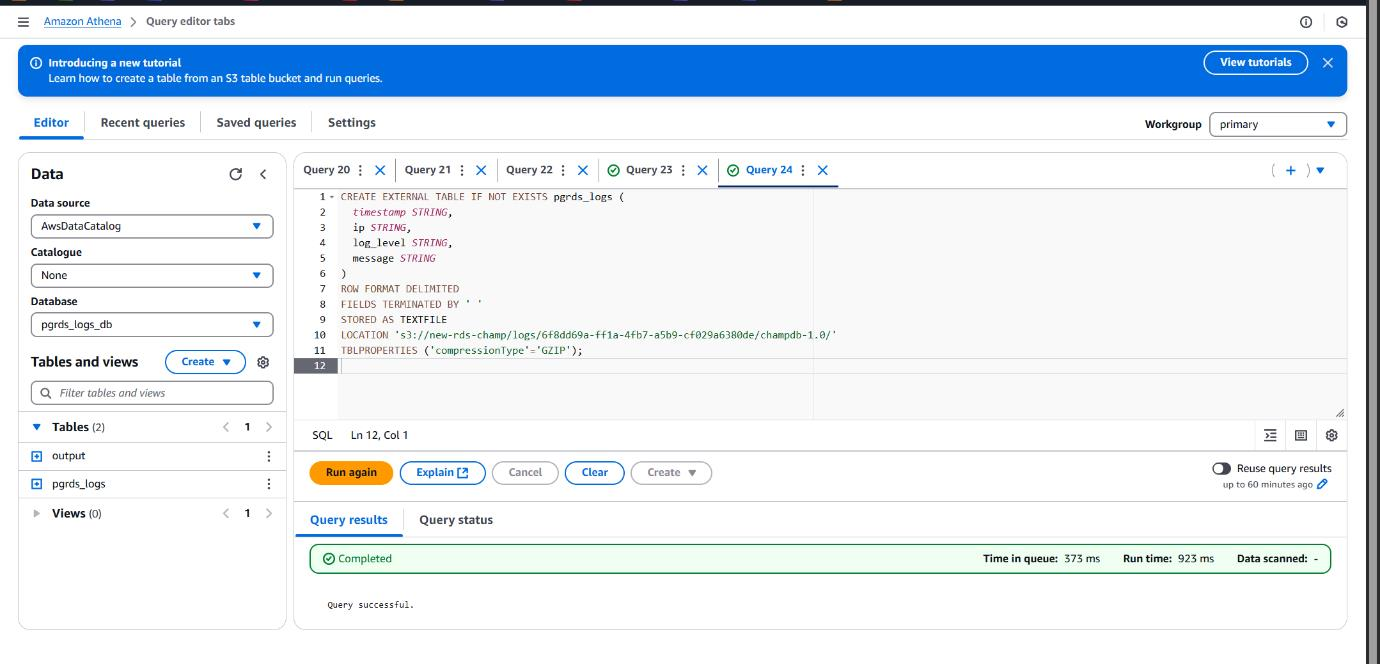This screenshot has width=1380, height=664.
Task: Open the Query 21 tab options menu
Action: 461,170
